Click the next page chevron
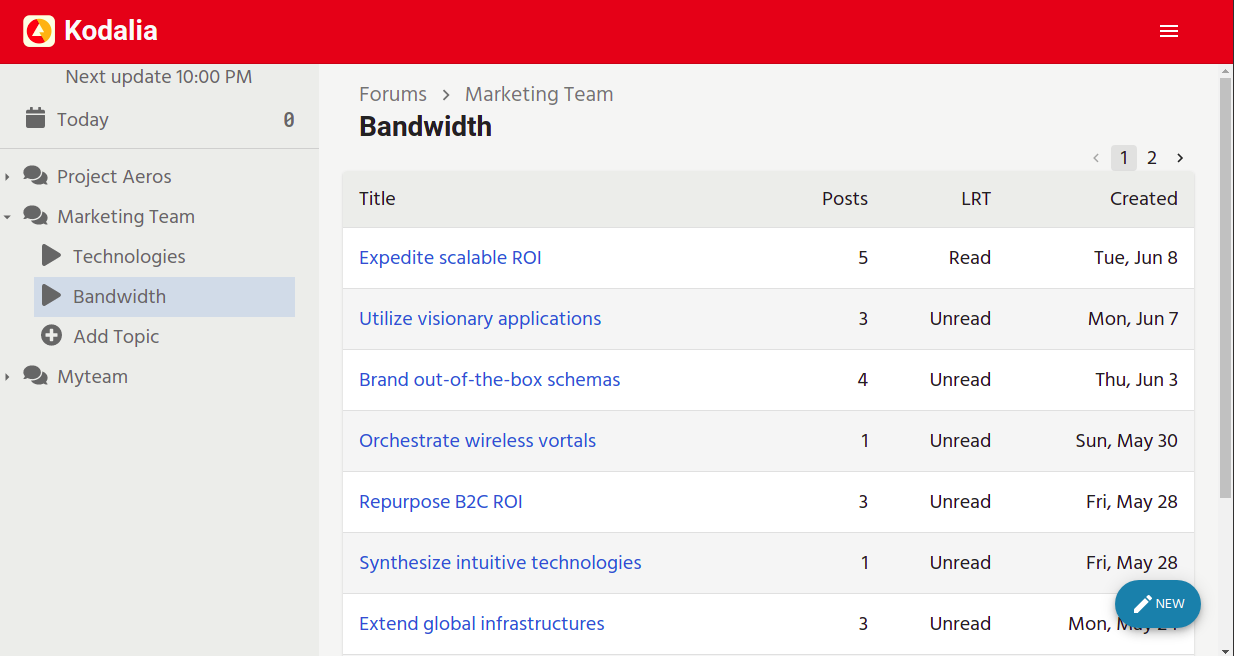Screen dimensions: 1234x656 tap(1180, 158)
